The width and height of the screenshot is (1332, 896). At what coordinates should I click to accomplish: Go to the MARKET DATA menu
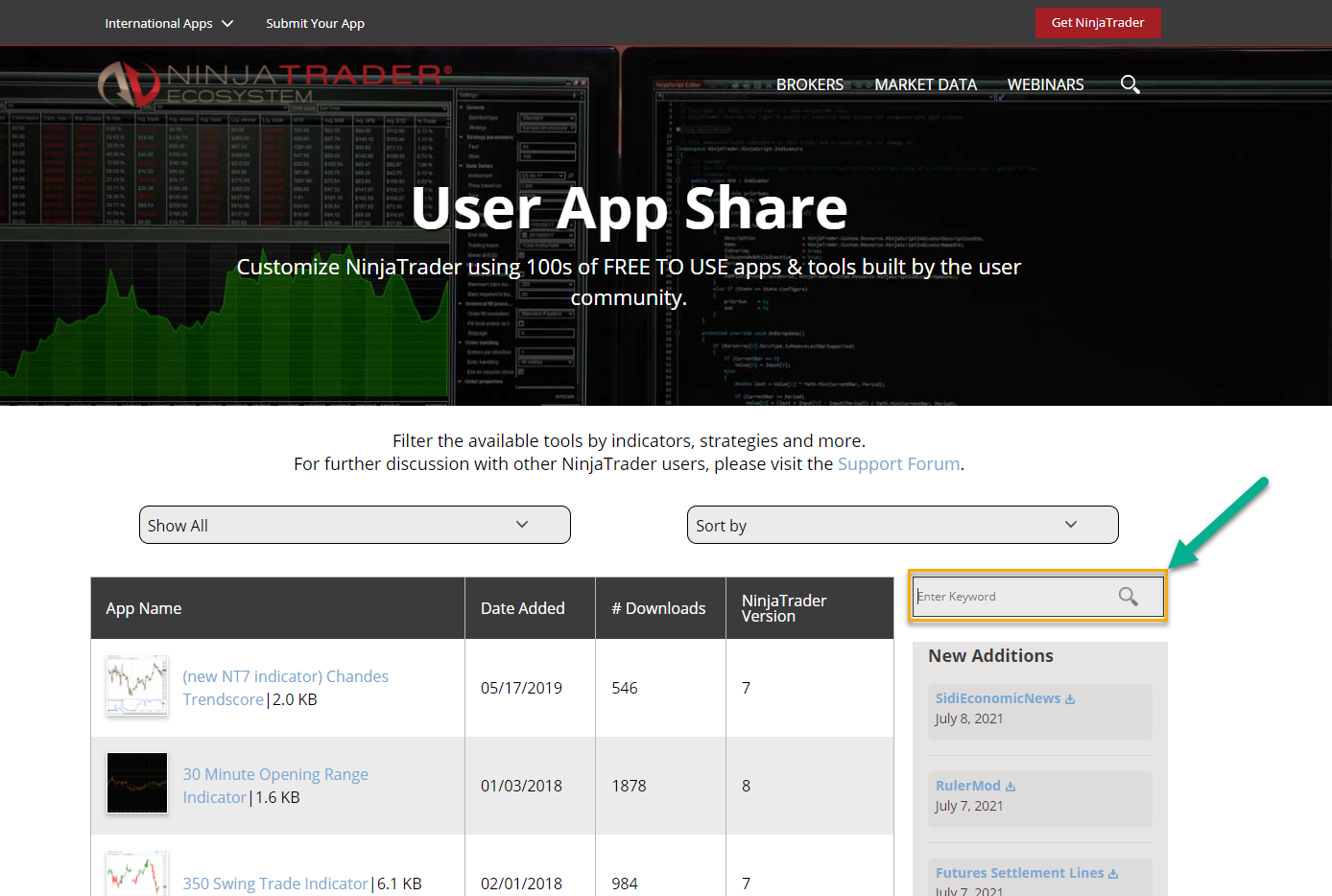pos(926,84)
